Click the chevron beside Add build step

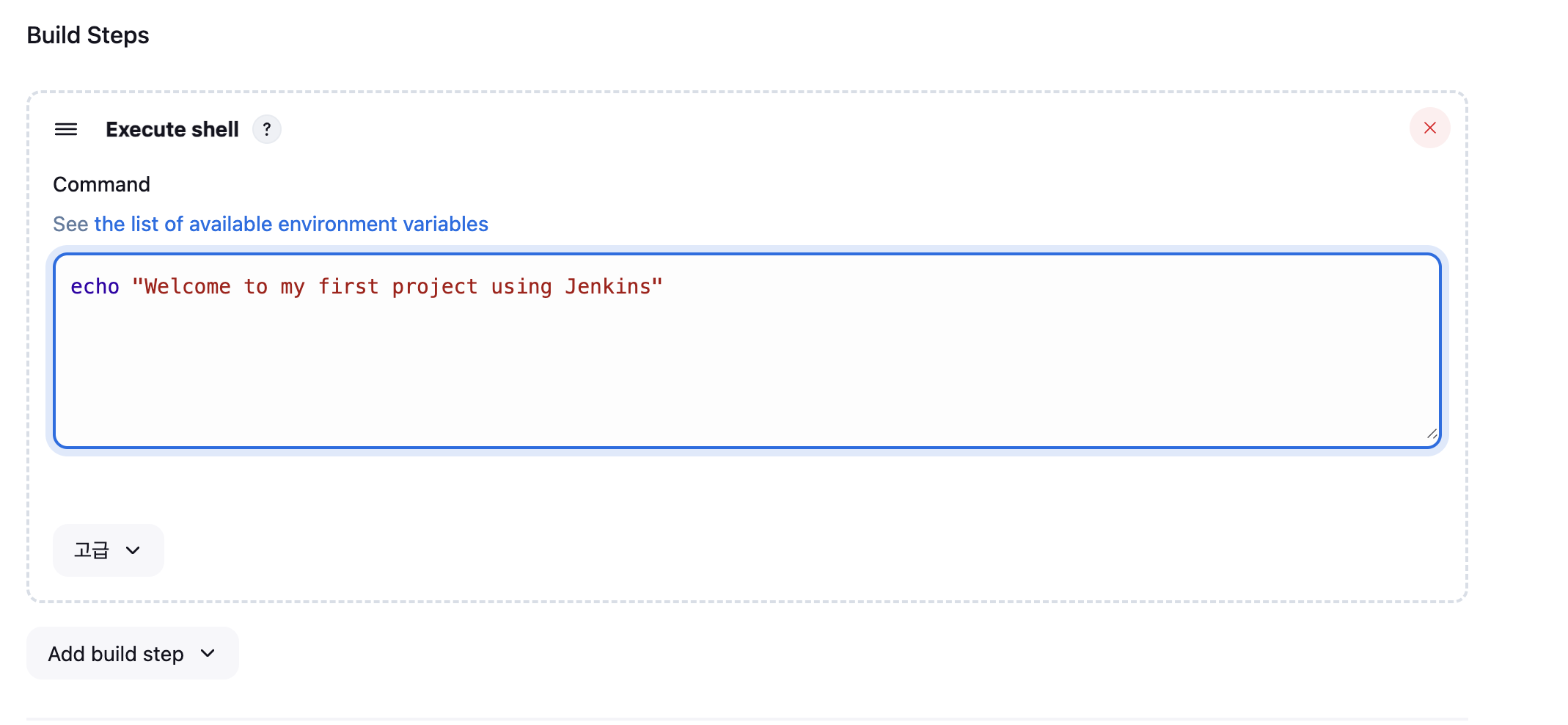pos(208,653)
